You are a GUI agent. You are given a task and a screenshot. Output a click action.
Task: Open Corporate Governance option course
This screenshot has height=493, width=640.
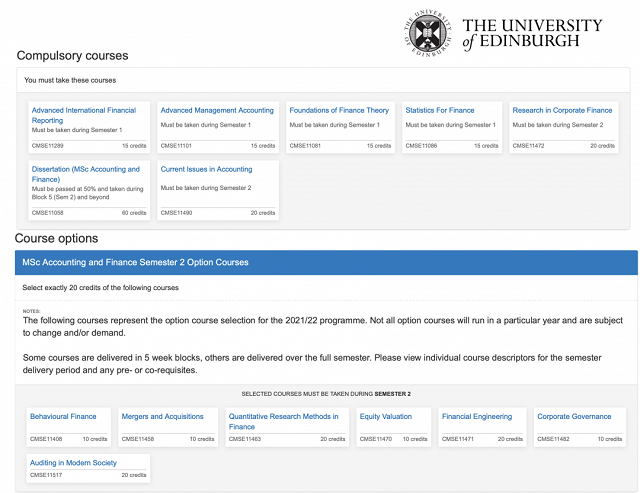[574, 416]
